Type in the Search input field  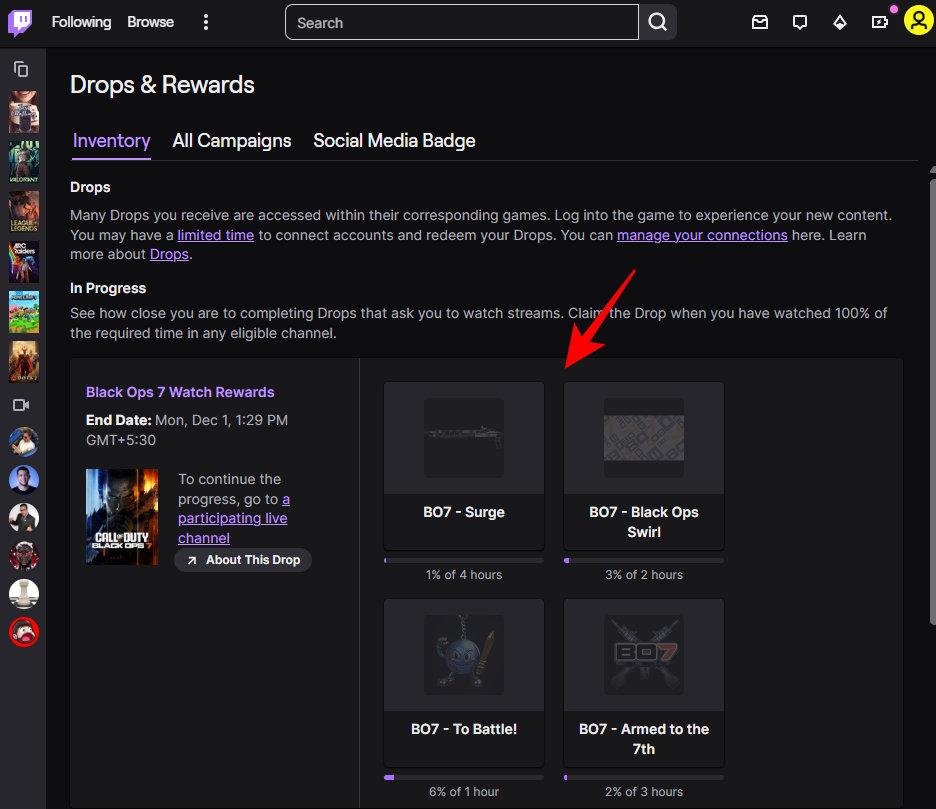(461, 22)
